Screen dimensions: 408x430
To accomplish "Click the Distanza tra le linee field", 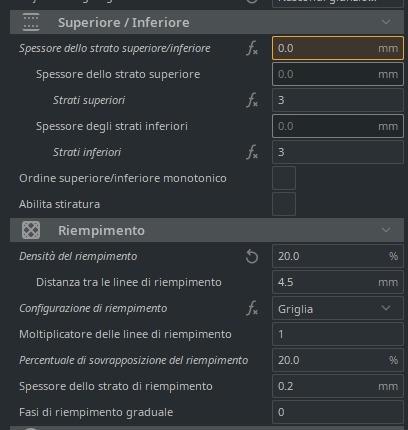I will coord(338,282).
